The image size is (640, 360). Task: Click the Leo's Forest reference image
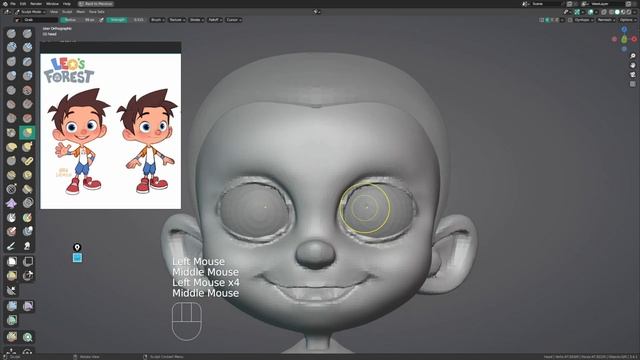click(111, 131)
